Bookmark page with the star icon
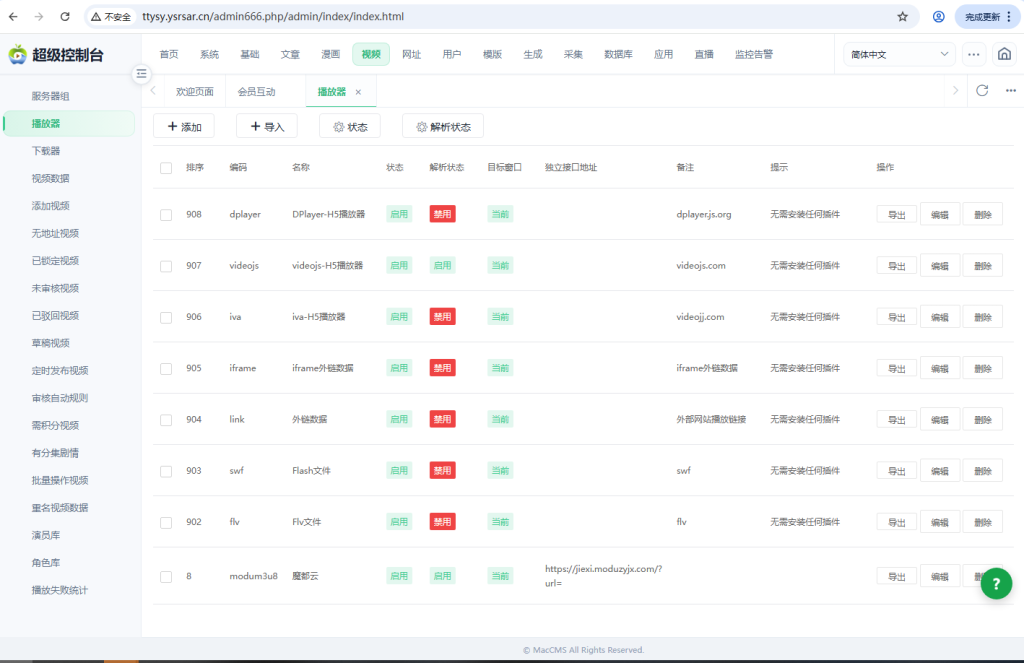1024x663 pixels. 903,16
